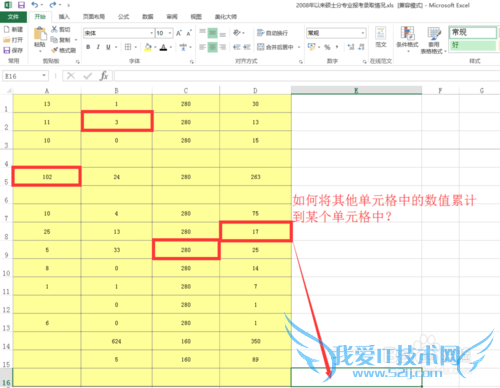Open accounting currency format dropdown arrow
Image resolution: width=500 pixels, height=388 pixels.
click(x=319, y=47)
